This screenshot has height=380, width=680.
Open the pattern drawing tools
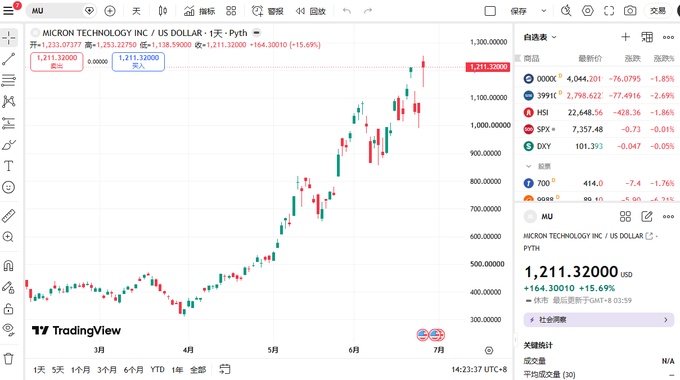(x=9, y=102)
